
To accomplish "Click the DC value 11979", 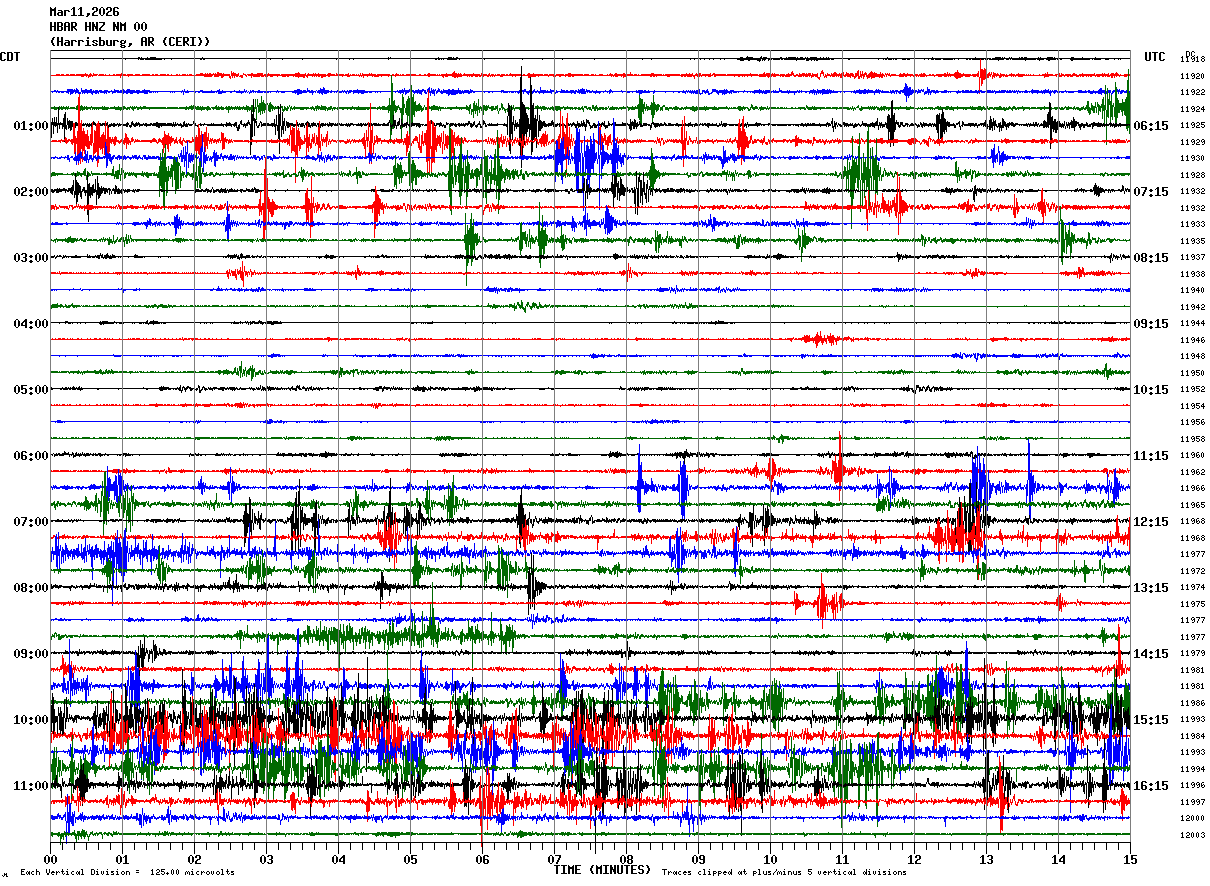I will (x=1192, y=653).
